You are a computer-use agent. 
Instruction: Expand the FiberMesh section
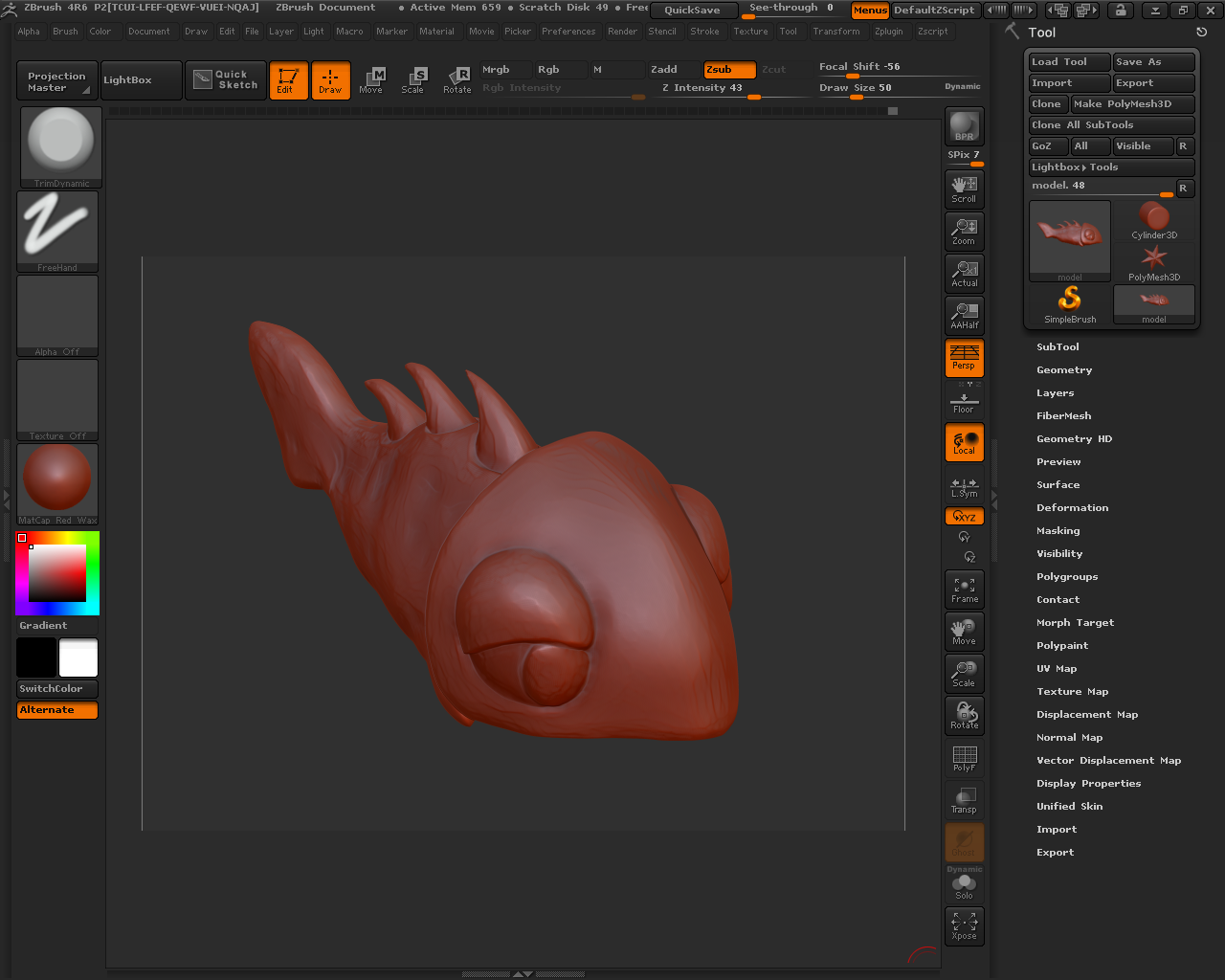point(1063,416)
